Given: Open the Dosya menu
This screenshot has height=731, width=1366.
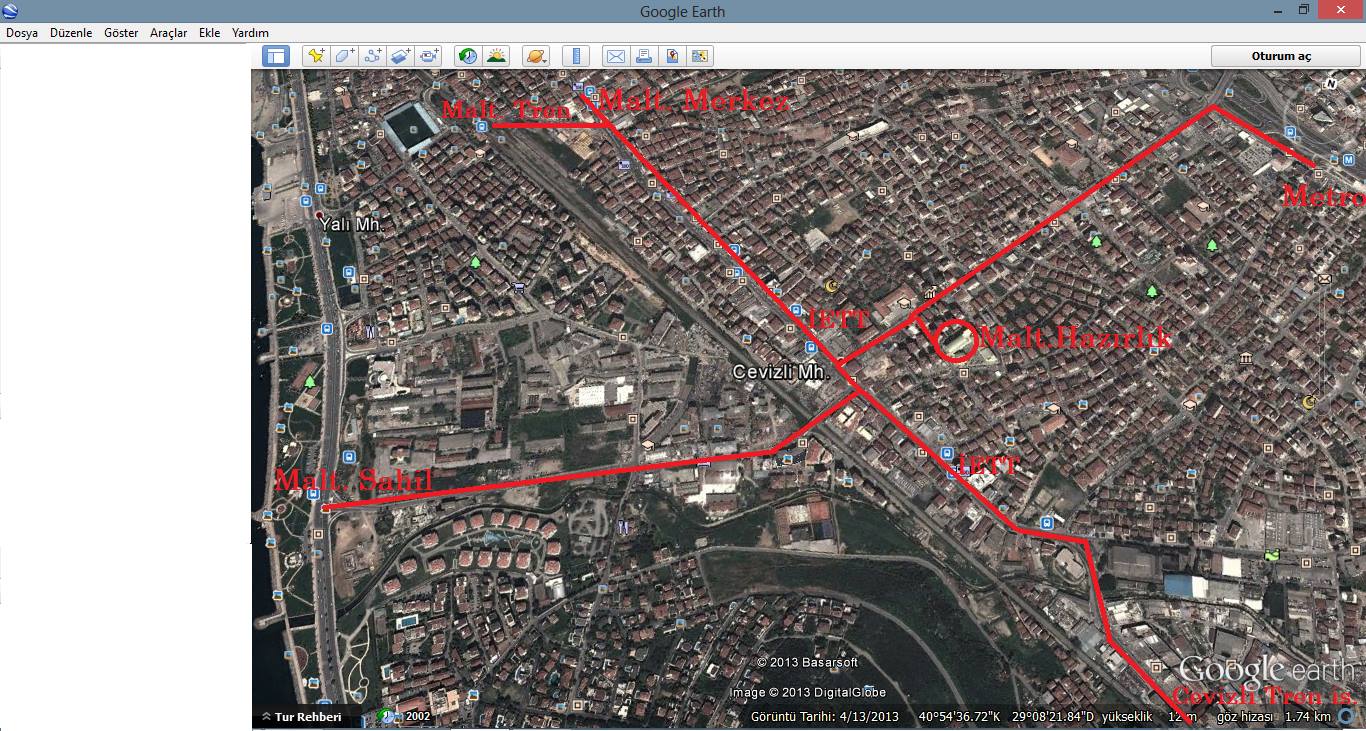Looking at the screenshot, I should (x=22, y=33).
